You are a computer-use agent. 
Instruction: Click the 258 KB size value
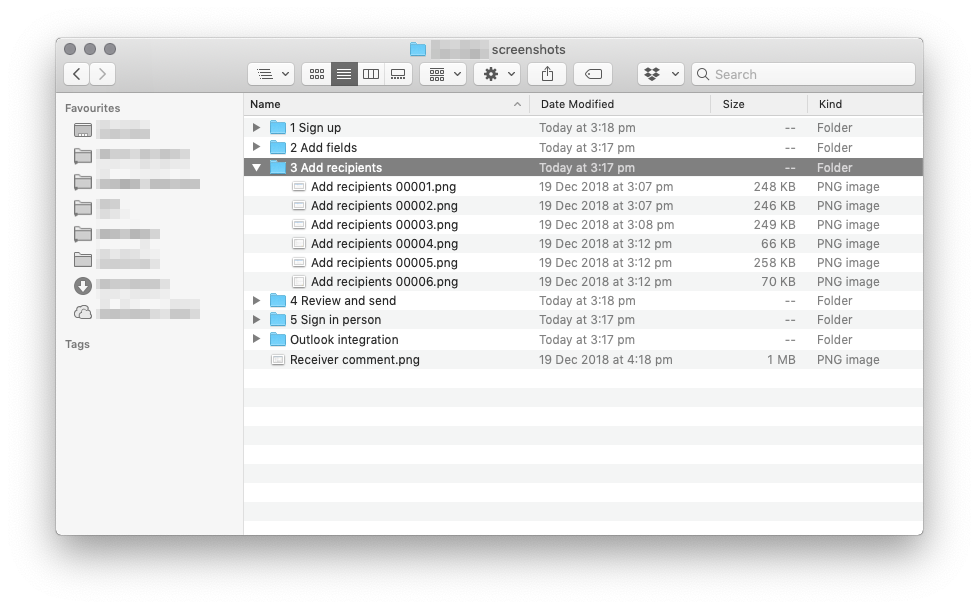pyautogui.click(x=774, y=262)
